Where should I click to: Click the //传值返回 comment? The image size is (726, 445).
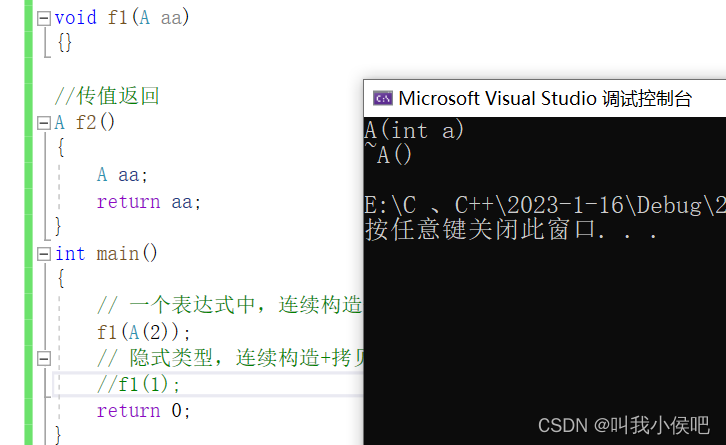click(107, 96)
